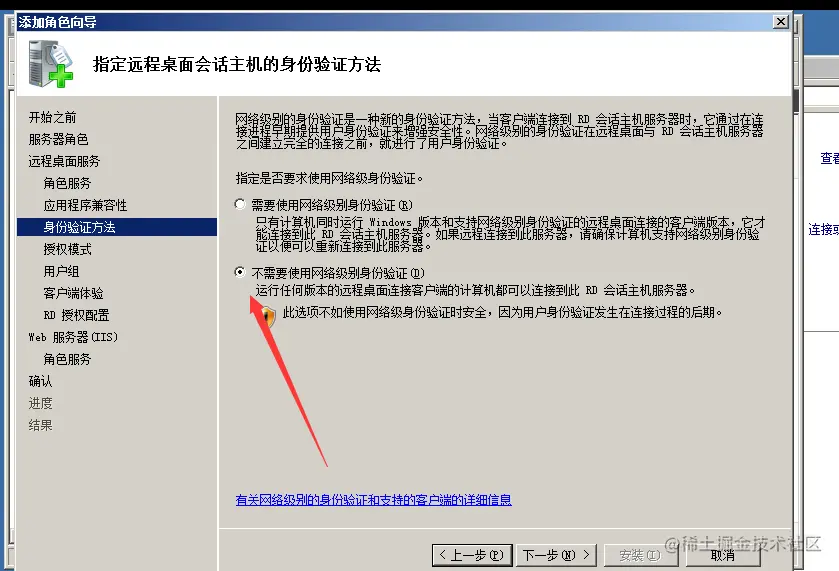Viewport: 839px width, 571px height.
Task: Click text 指定是否要求使用网络级身份验证
Action: (329, 178)
